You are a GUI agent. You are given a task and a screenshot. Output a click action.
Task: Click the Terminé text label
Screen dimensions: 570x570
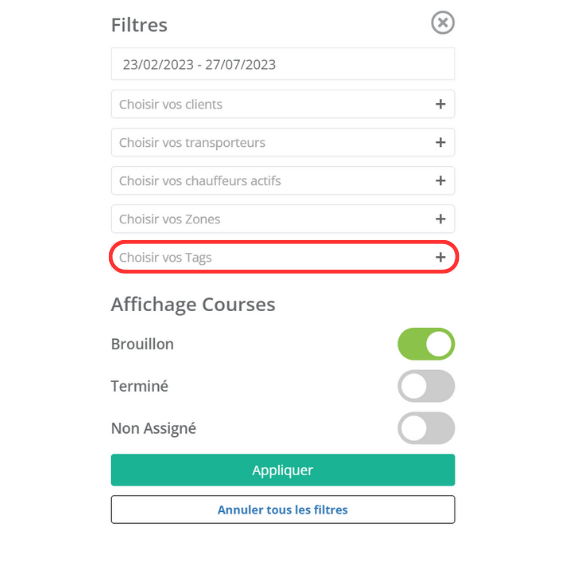point(140,386)
